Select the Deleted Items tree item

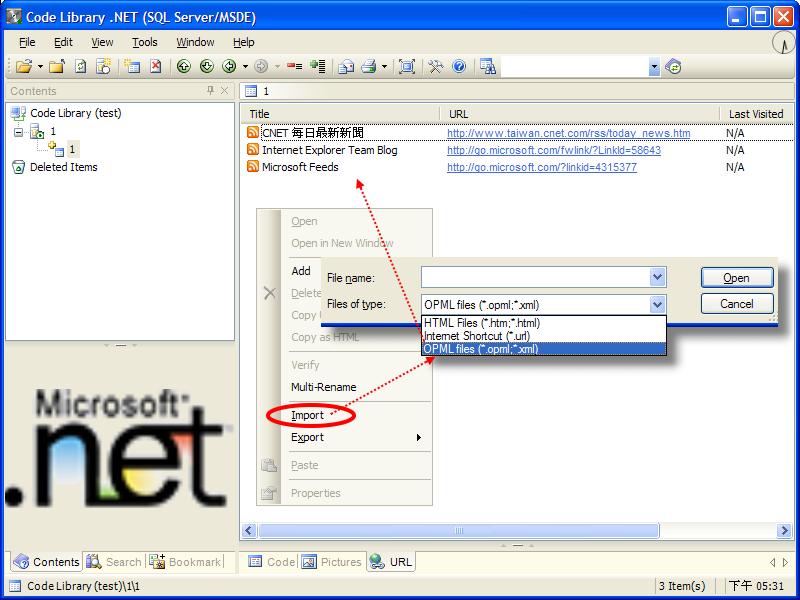point(63,167)
